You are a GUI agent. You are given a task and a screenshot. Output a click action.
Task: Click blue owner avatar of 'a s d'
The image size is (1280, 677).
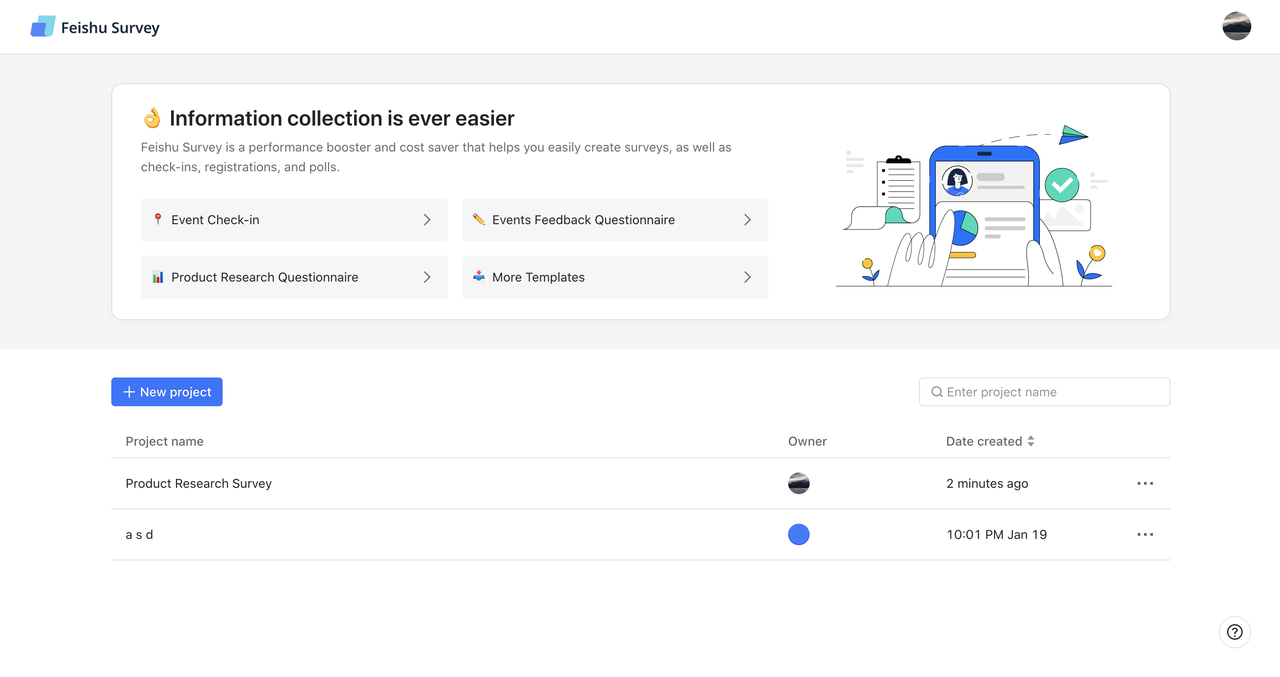tap(799, 535)
